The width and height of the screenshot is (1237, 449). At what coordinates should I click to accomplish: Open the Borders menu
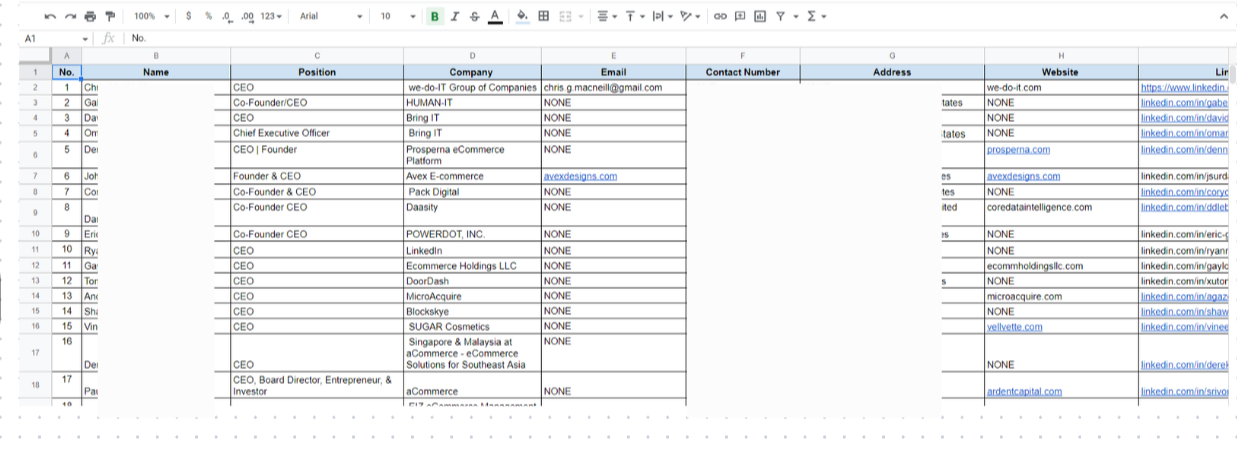click(x=543, y=16)
